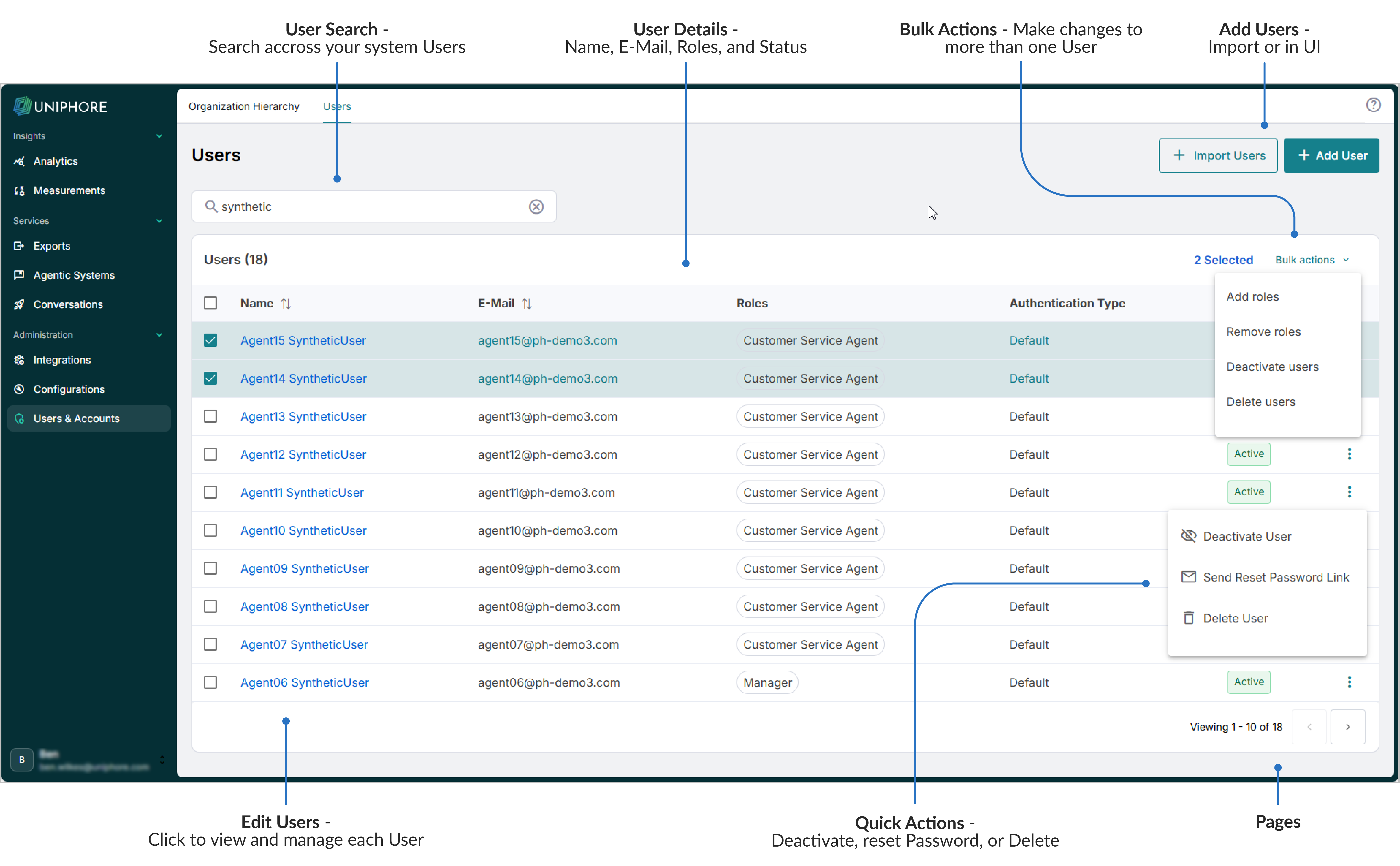The height and width of the screenshot is (866, 1400).
Task: Click the Integrations gear icon
Action: (x=19, y=360)
